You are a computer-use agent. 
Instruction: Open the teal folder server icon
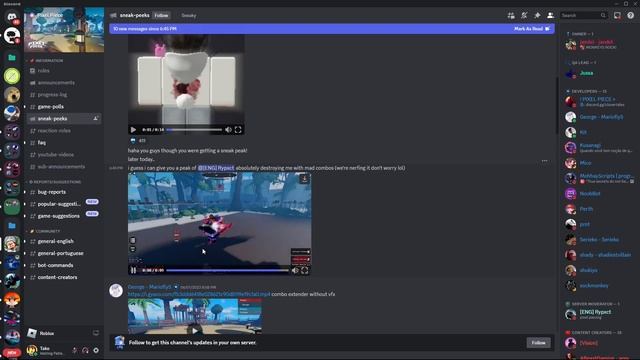click(12, 58)
